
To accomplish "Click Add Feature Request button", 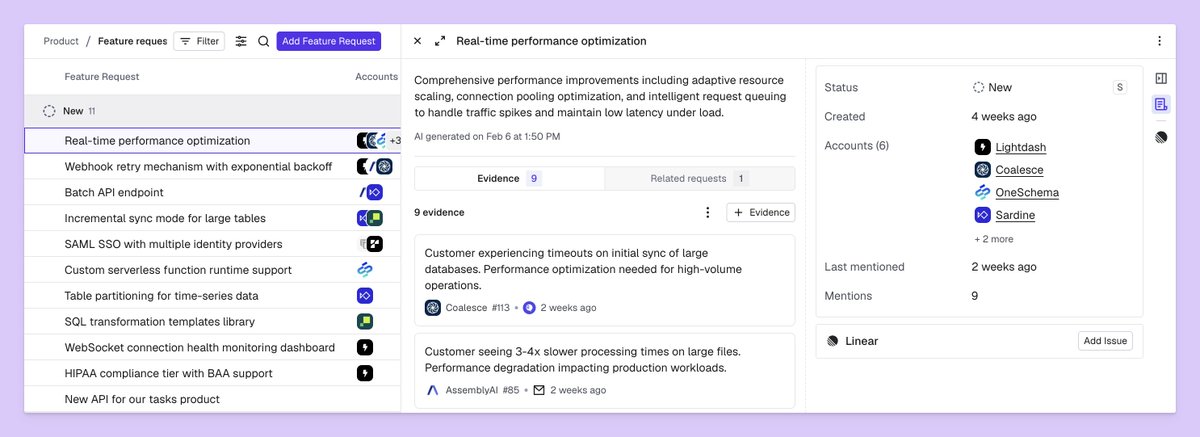I will (329, 41).
